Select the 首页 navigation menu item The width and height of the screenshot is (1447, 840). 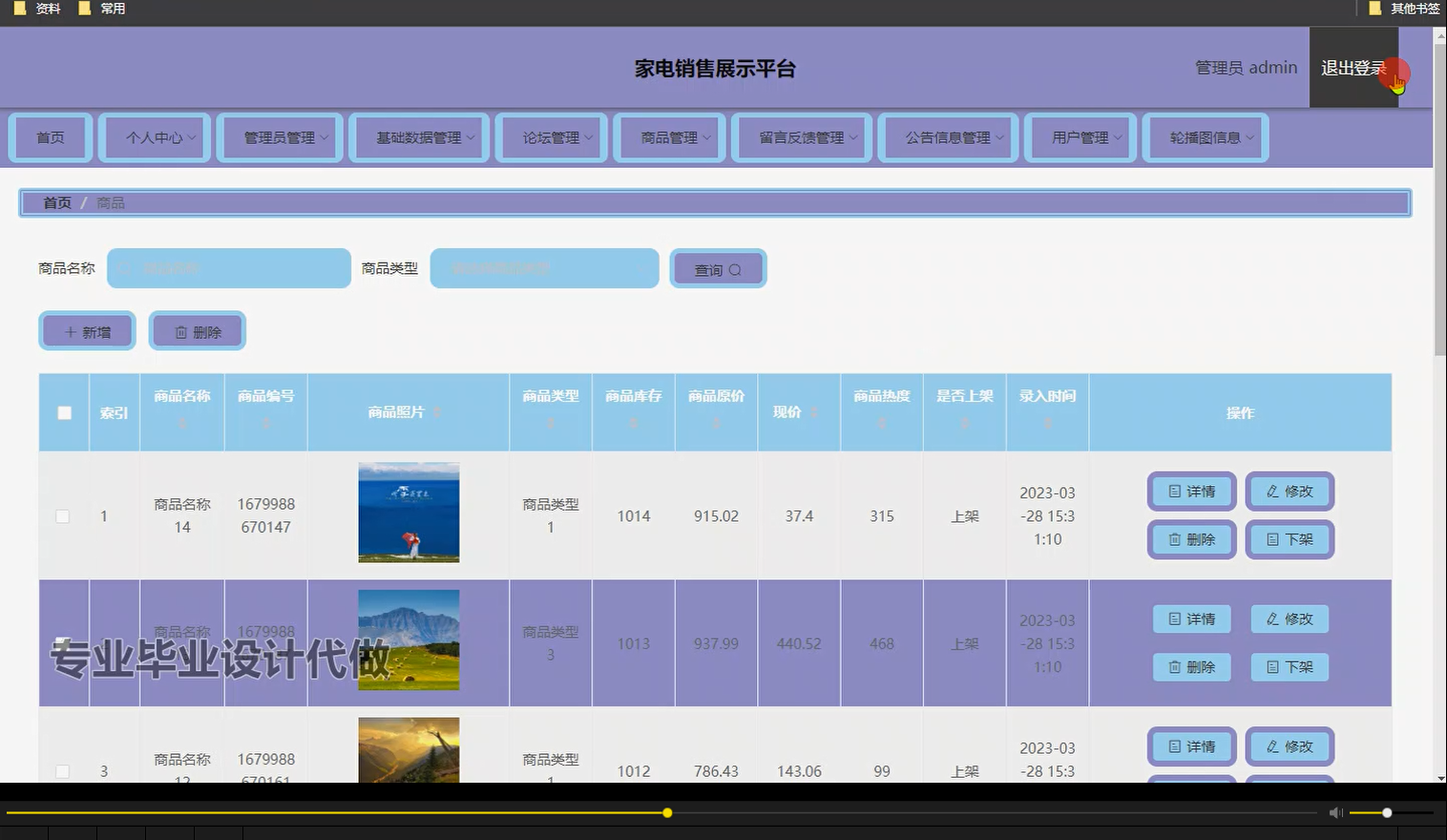(50, 137)
